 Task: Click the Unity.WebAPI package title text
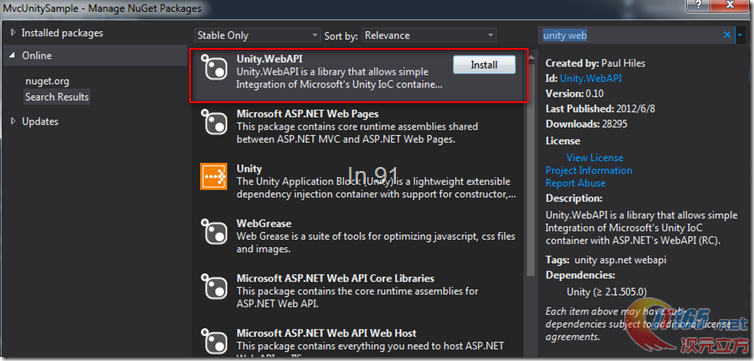pyautogui.click(x=269, y=59)
